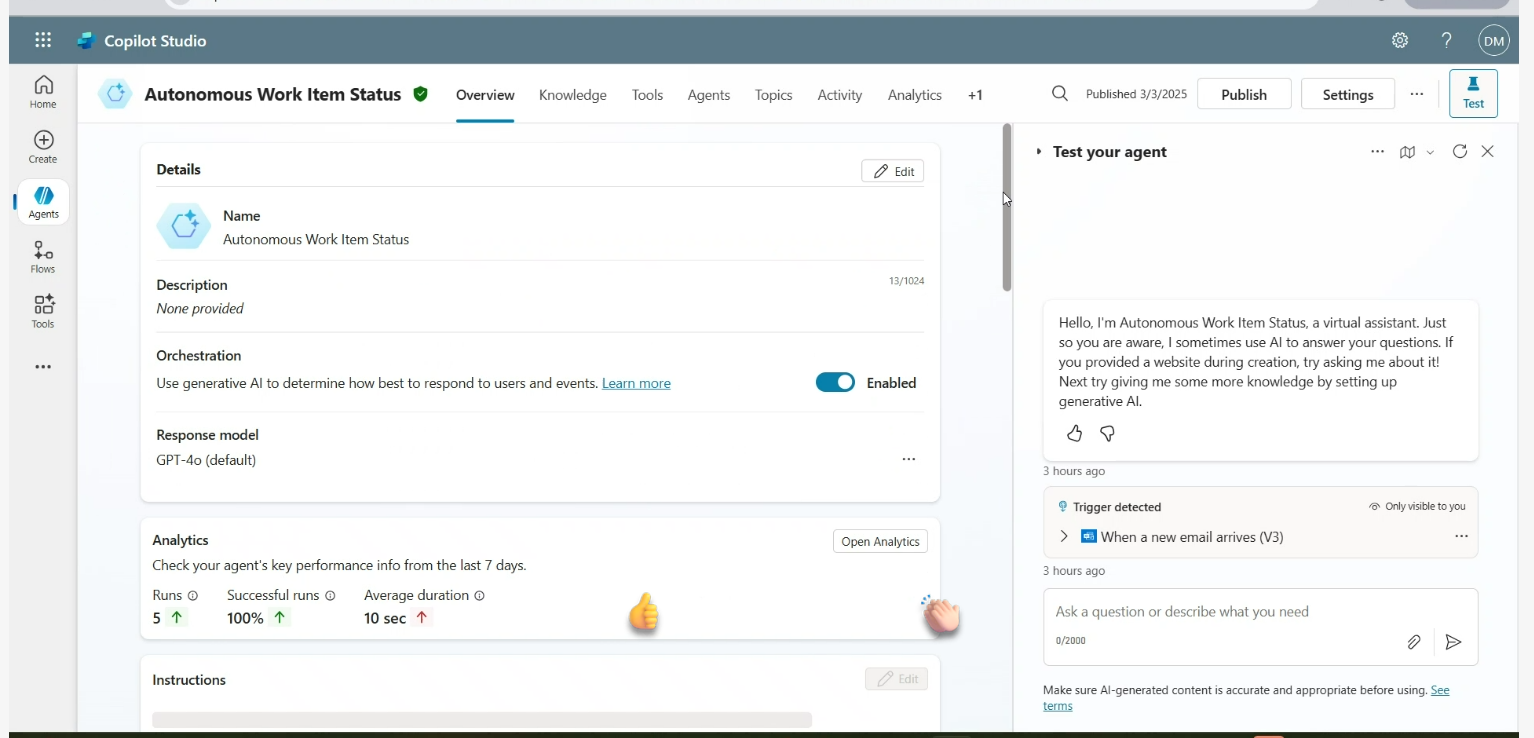Click the send message arrow
1534x738 pixels.
pos(1454,642)
